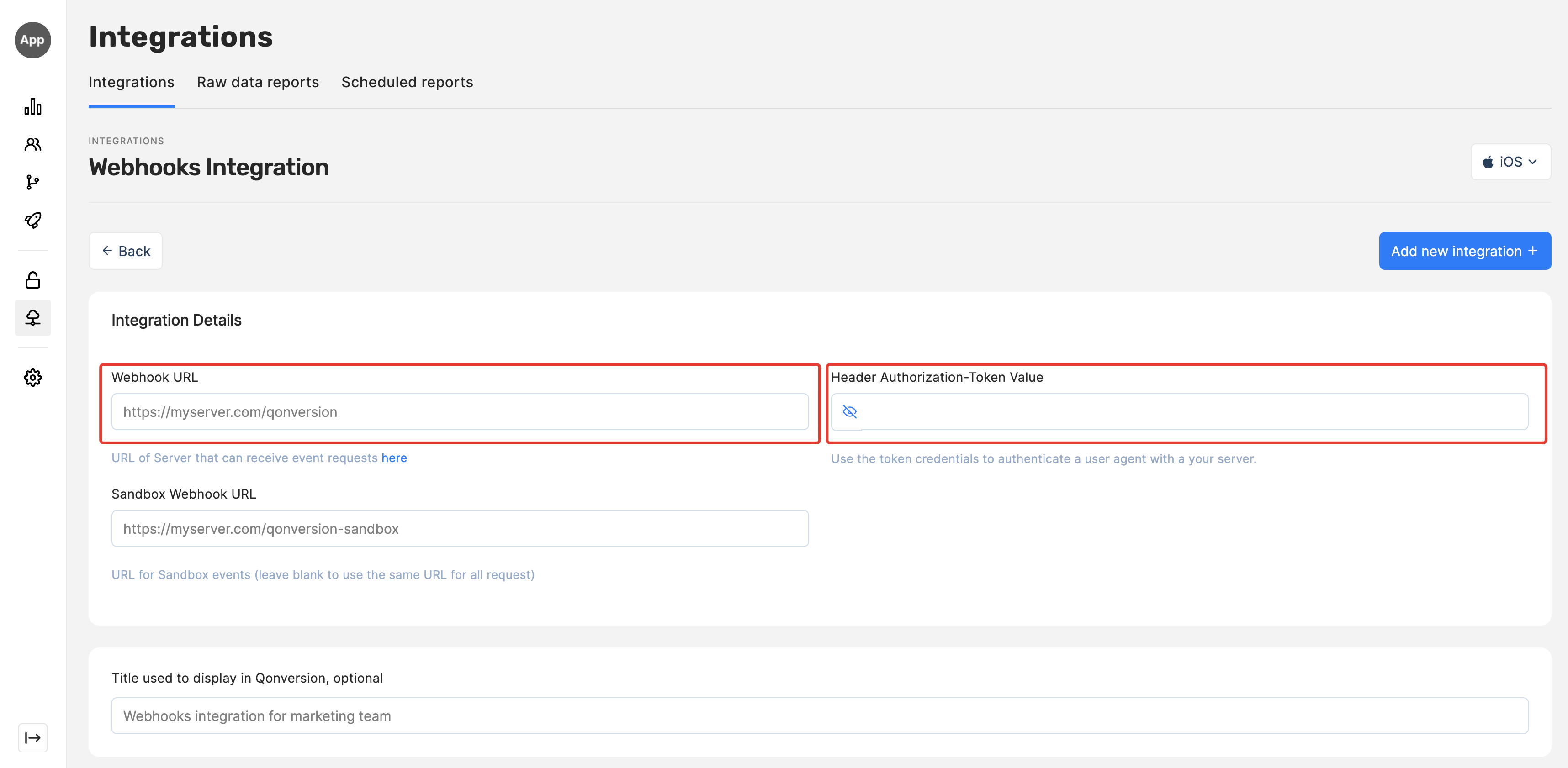
Task: Open the 'here' help link
Action: [394, 458]
